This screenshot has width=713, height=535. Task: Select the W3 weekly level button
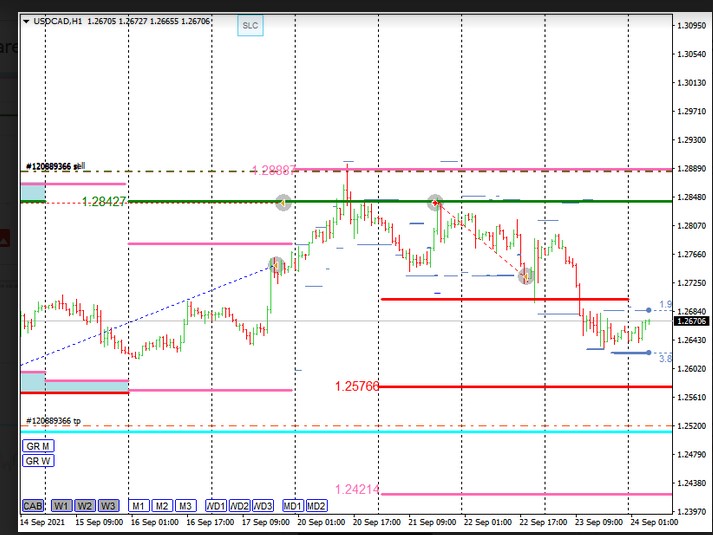109,505
